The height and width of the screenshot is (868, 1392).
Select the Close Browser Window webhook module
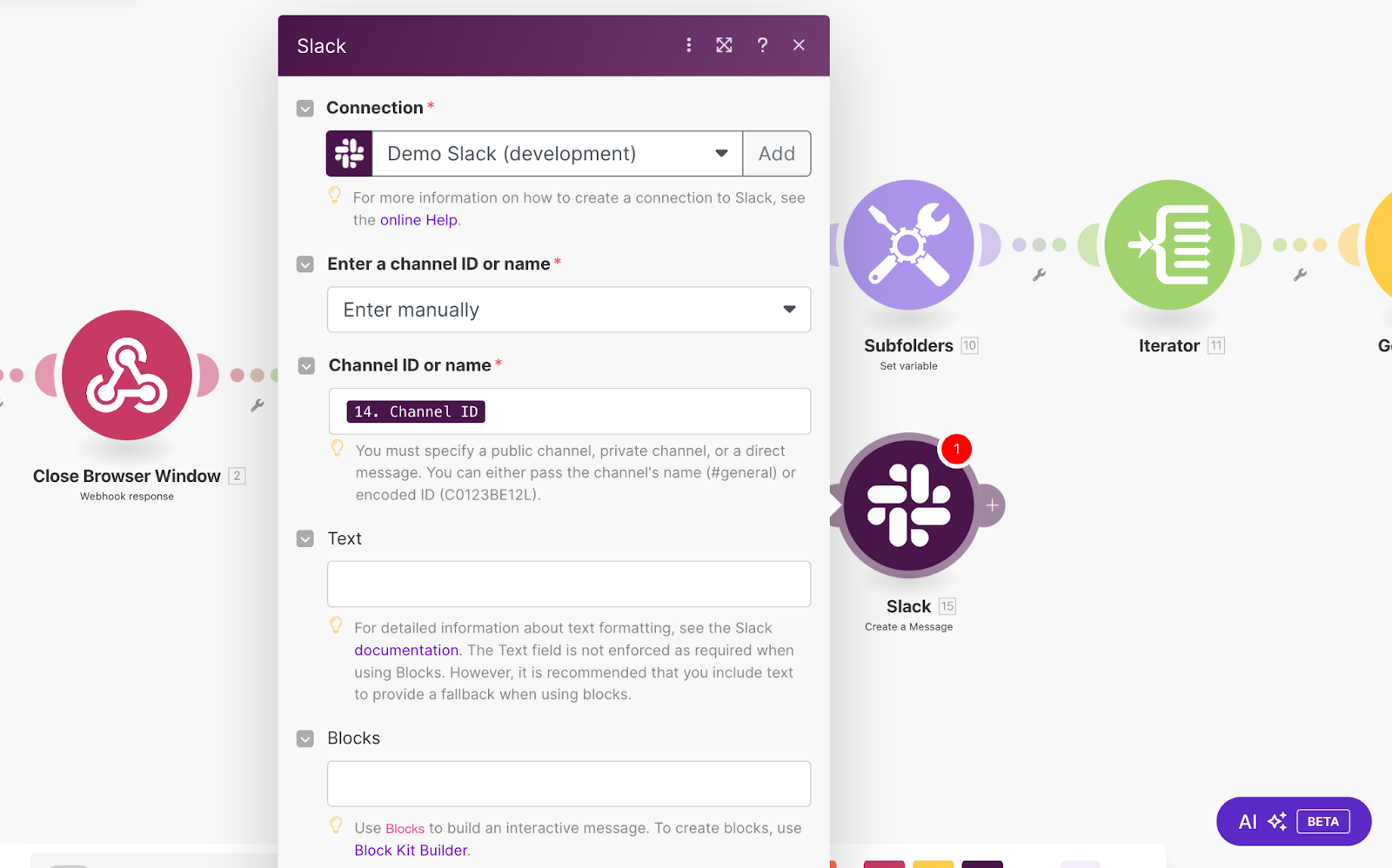(x=127, y=375)
